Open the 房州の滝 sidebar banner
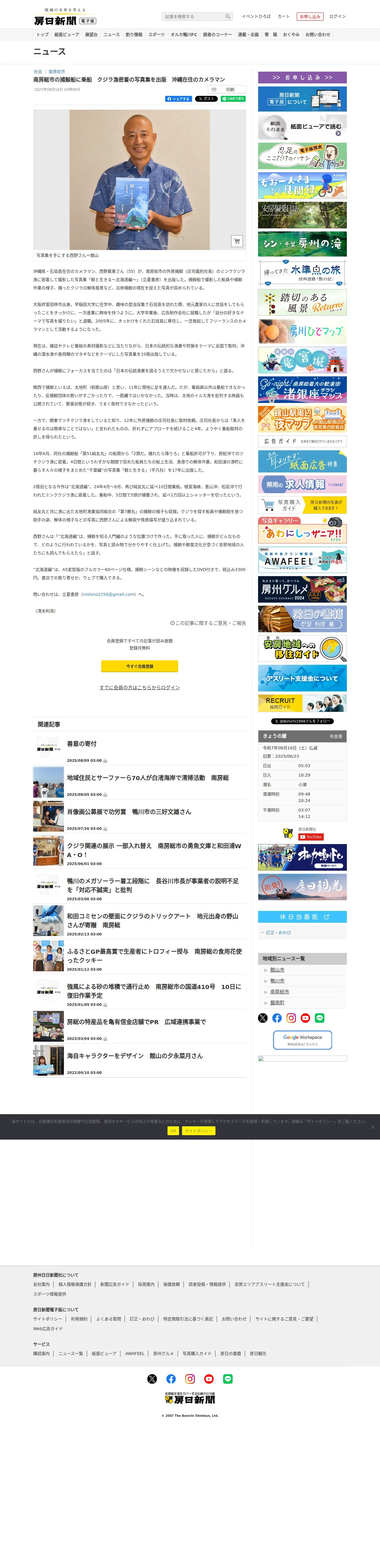Screen dimensions: 380x1568 pos(303,244)
